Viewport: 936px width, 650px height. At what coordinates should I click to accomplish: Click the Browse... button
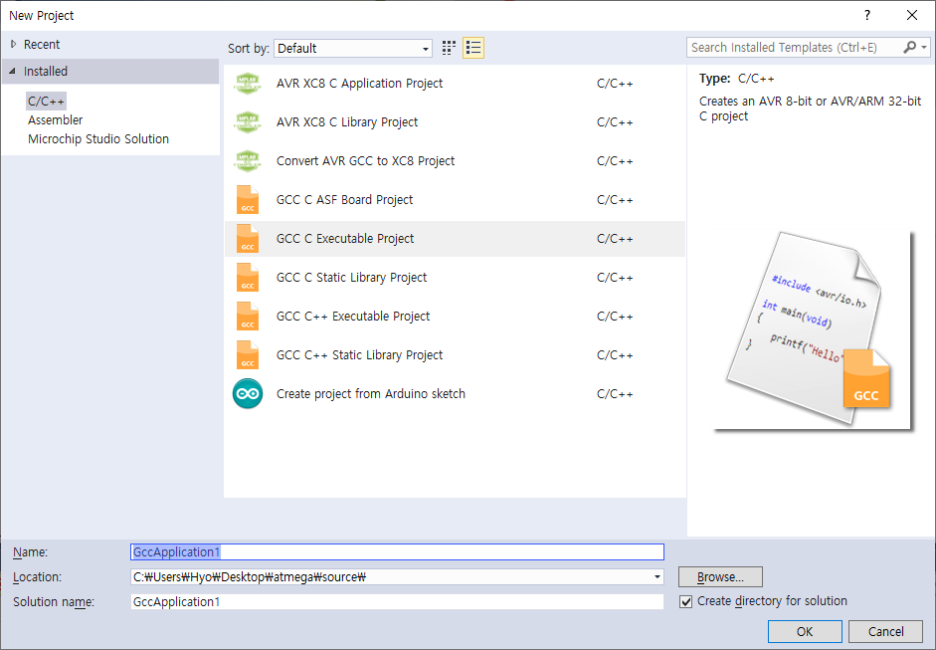tap(721, 577)
